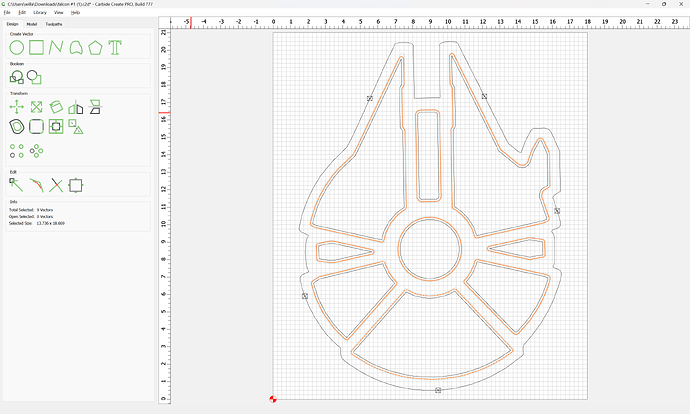This screenshot has width=690, height=414.
Task: Switch to the Model tab
Action: (x=32, y=22)
